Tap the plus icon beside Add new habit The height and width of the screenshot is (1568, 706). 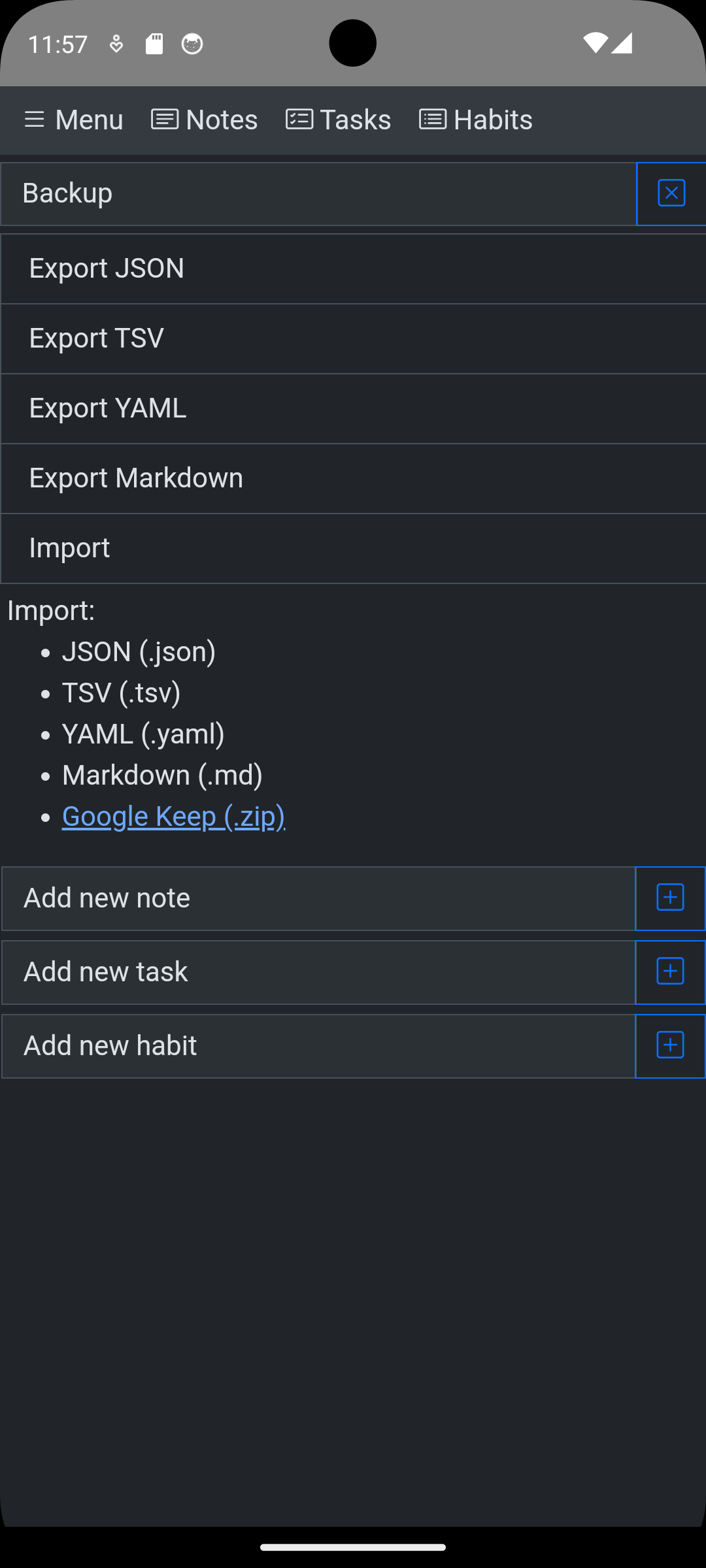(670, 1045)
